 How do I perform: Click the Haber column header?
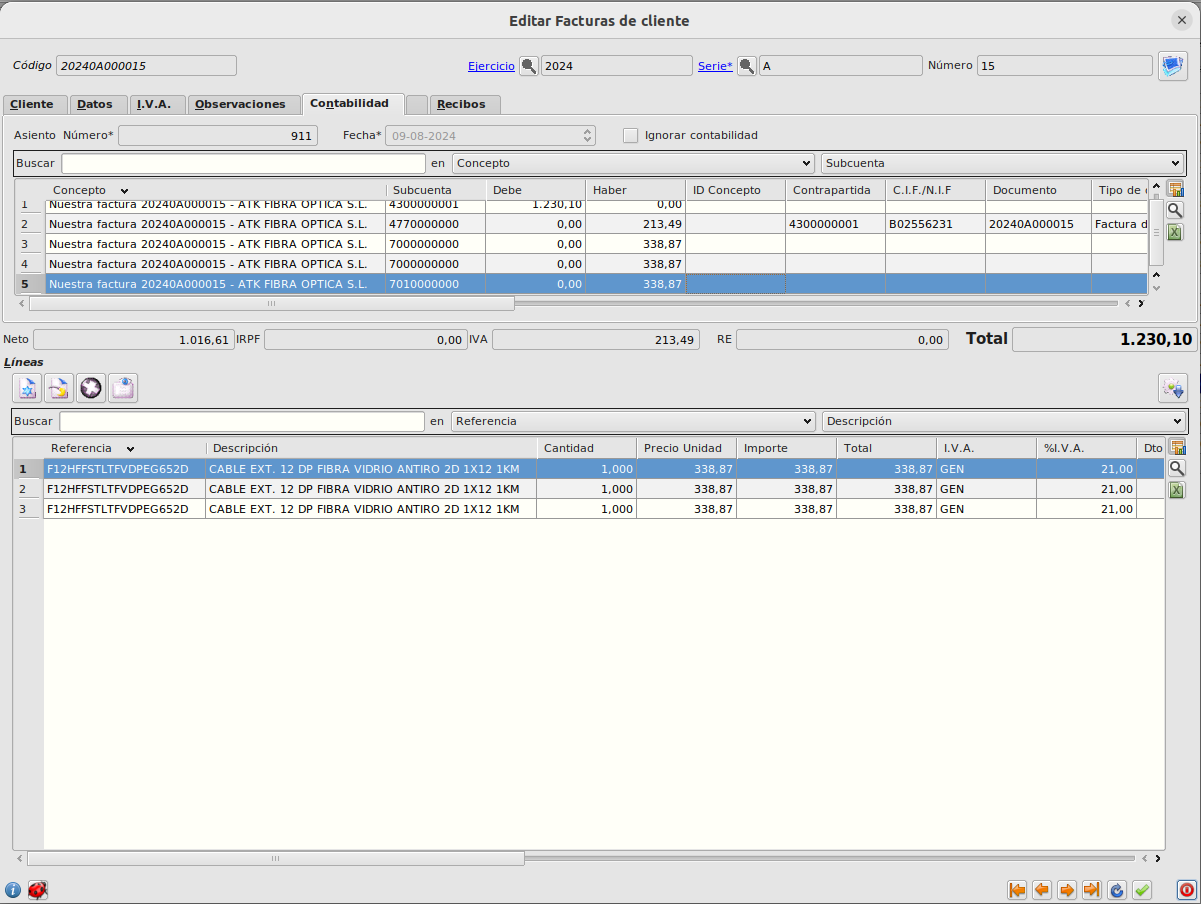636,190
